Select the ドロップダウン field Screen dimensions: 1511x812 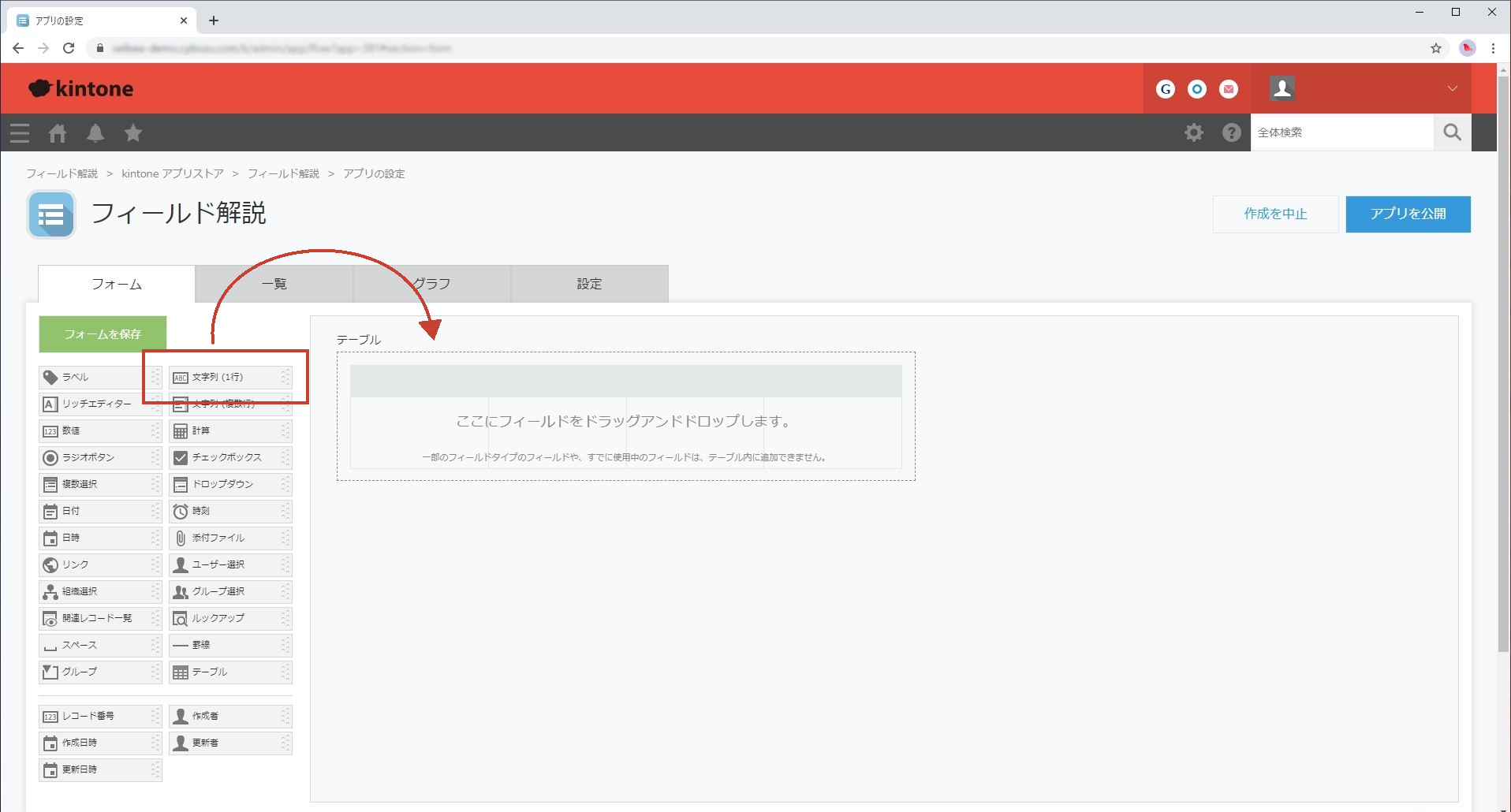click(x=230, y=484)
